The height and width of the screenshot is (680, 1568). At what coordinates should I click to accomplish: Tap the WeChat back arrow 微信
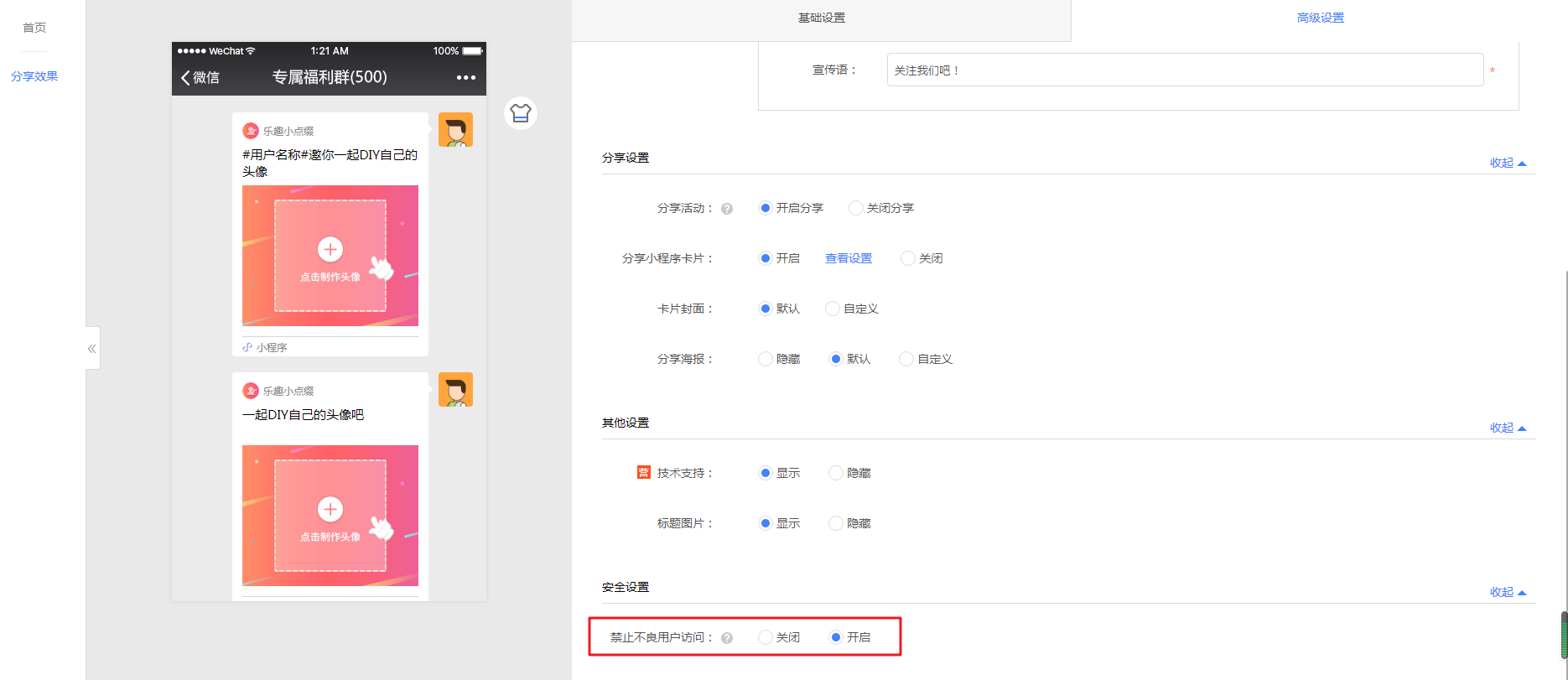pos(200,77)
